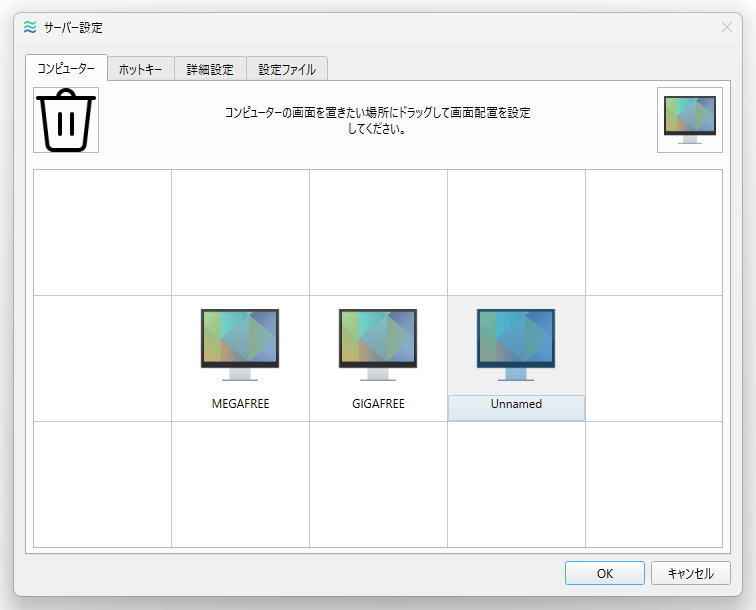Click the GIGAFREE name label
This screenshot has width=756, height=610.
pos(378,405)
